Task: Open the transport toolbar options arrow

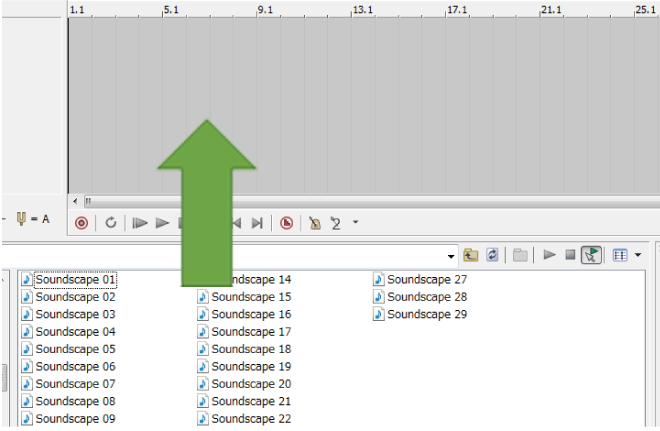Action: coord(355,223)
